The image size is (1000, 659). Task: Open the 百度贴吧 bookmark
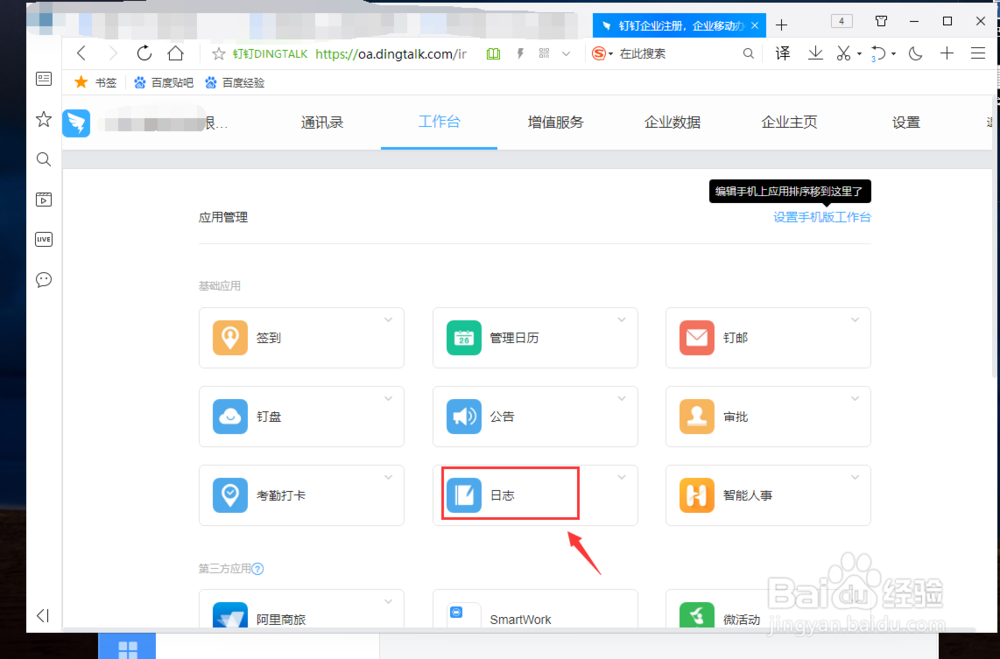[164, 82]
